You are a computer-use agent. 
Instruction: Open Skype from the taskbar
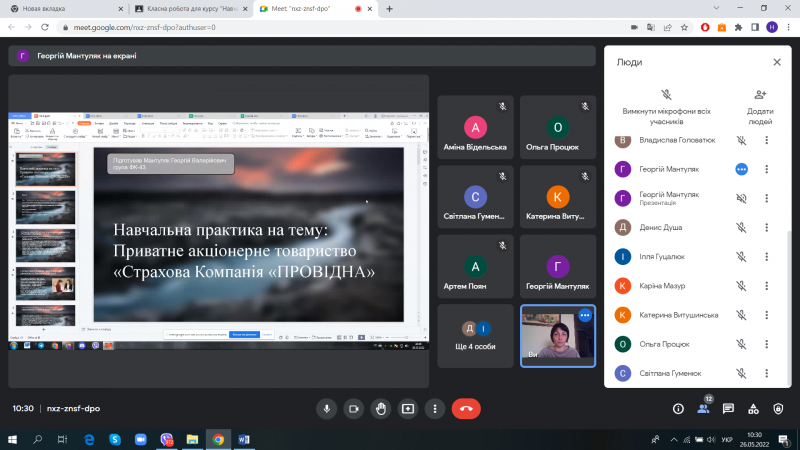coord(115,439)
